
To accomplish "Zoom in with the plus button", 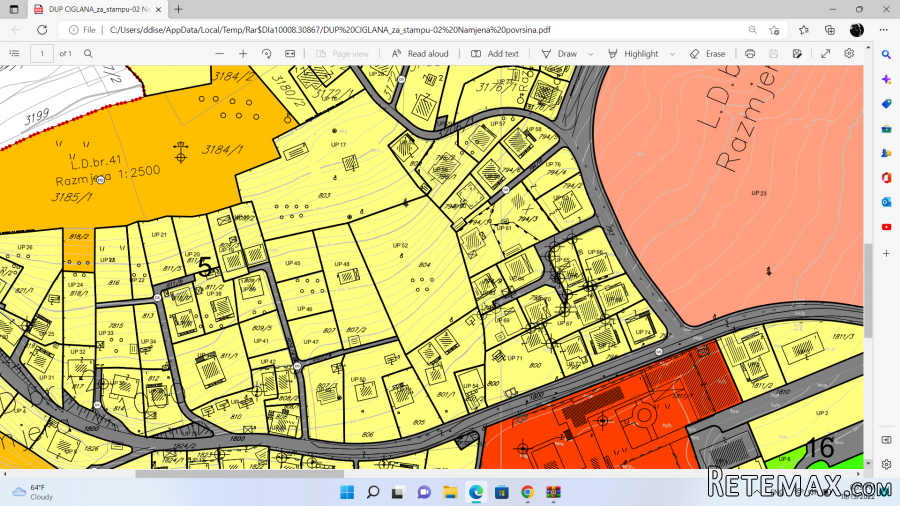I will pos(243,53).
